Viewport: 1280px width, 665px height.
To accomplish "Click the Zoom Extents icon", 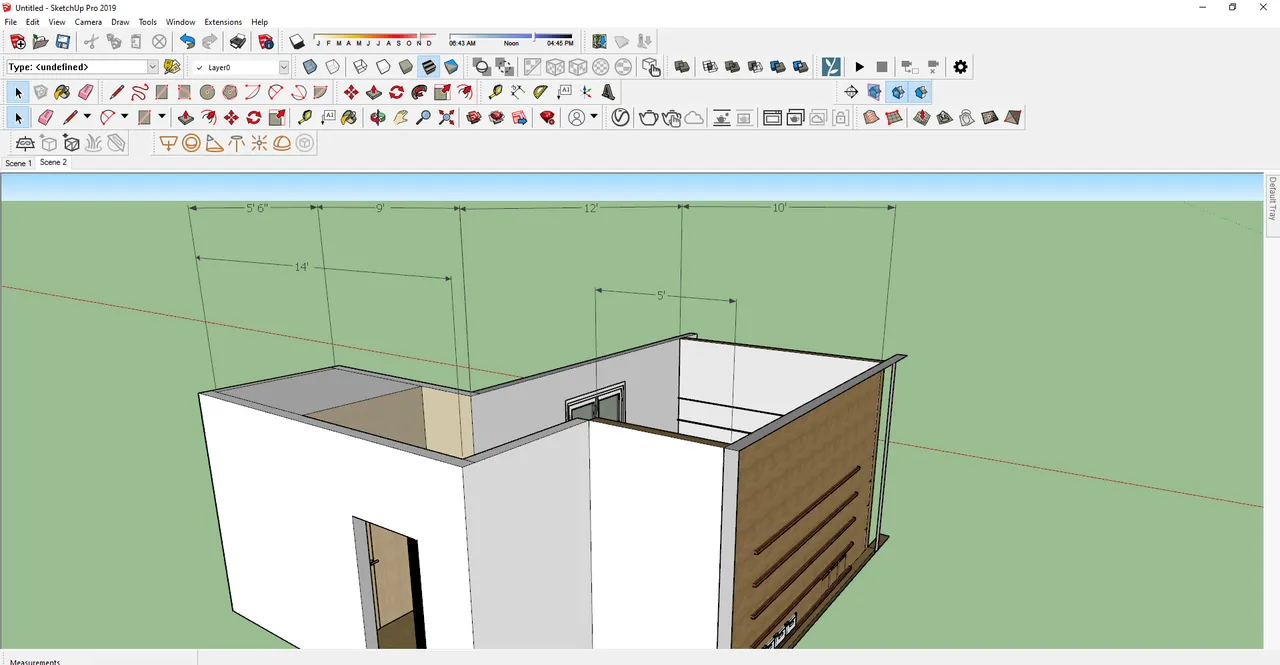I will pyautogui.click(x=446, y=117).
